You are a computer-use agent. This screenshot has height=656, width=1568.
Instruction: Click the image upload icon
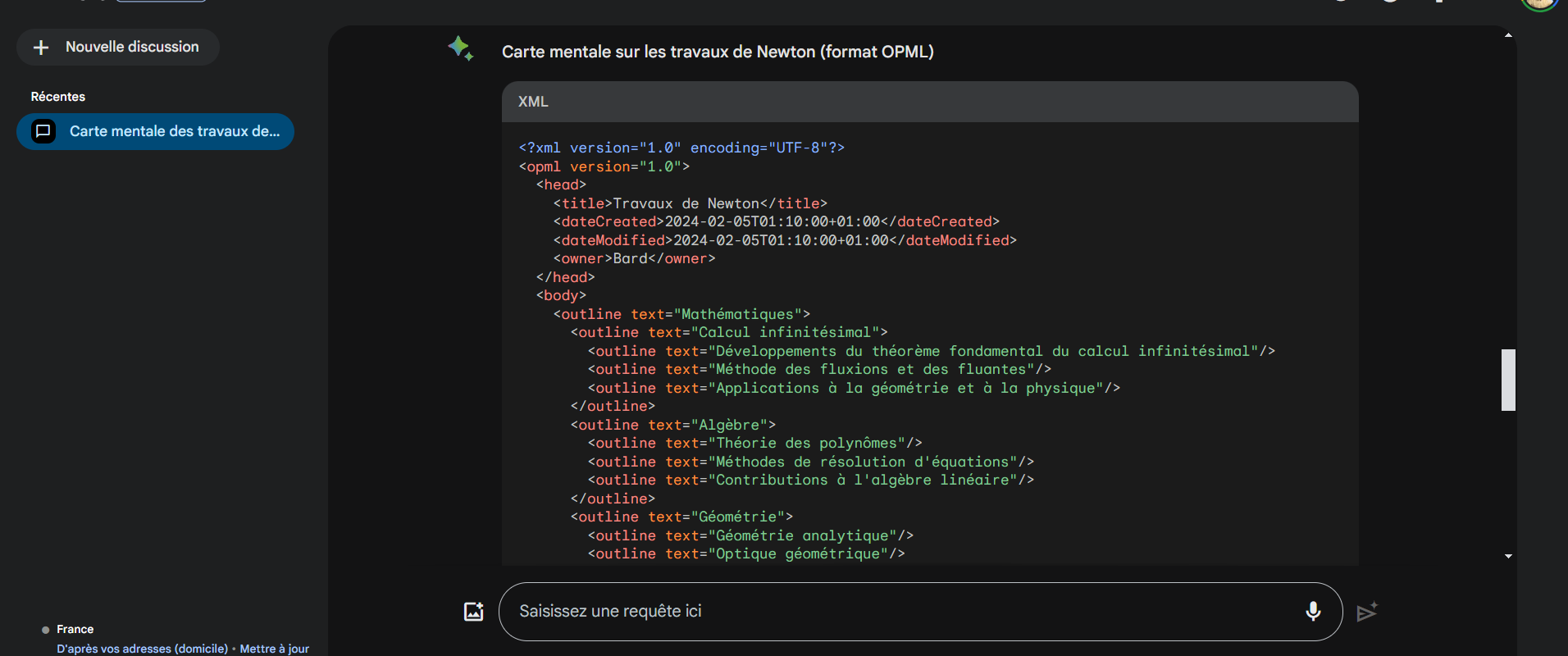(474, 612)
